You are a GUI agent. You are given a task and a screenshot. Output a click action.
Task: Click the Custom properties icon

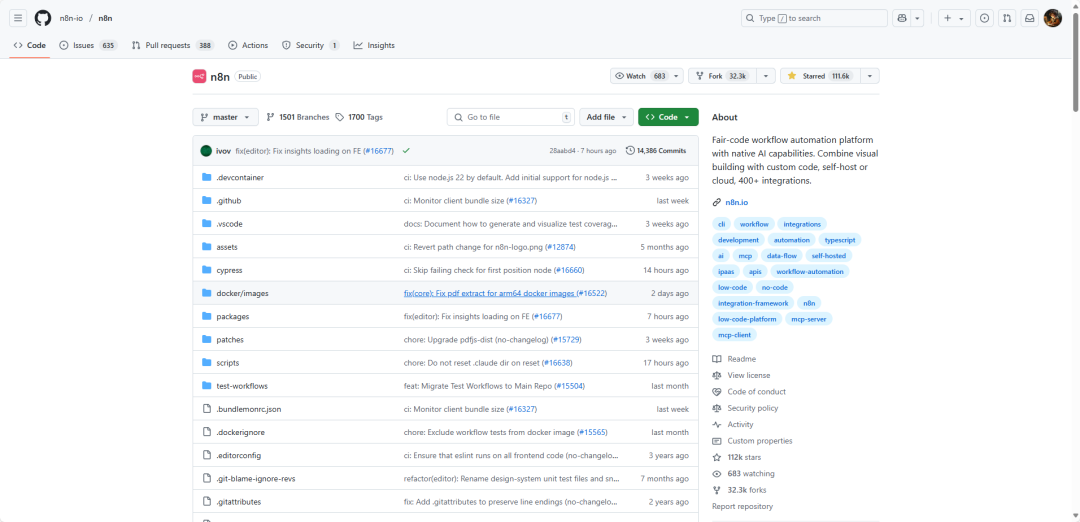[x=717, y=441]
